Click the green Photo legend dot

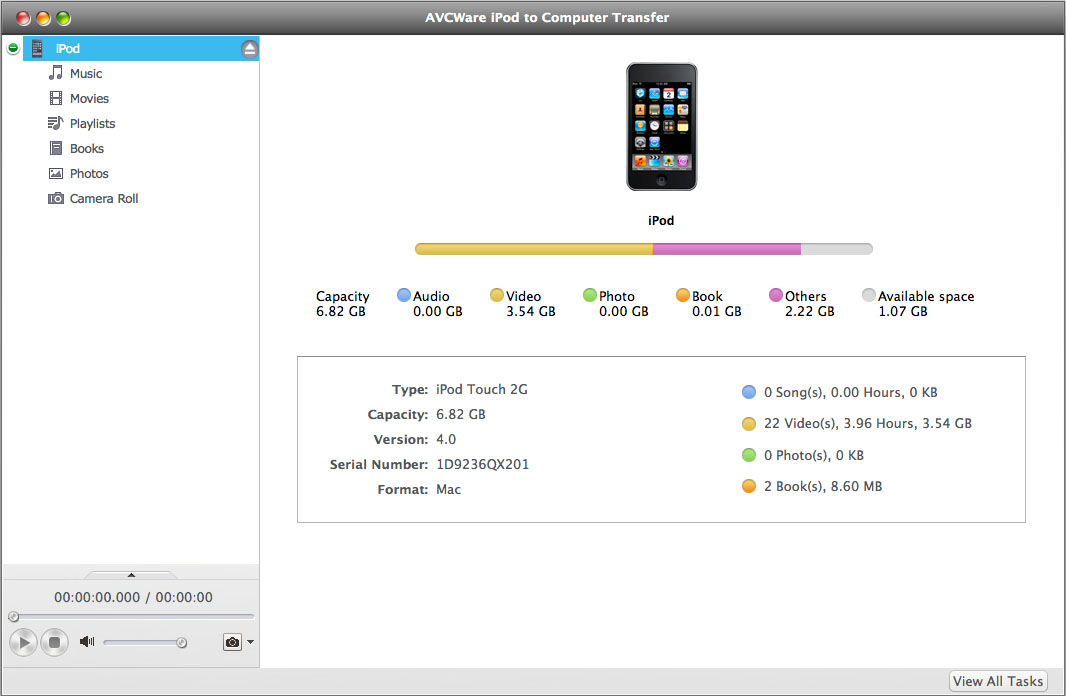tap(589, 295)
